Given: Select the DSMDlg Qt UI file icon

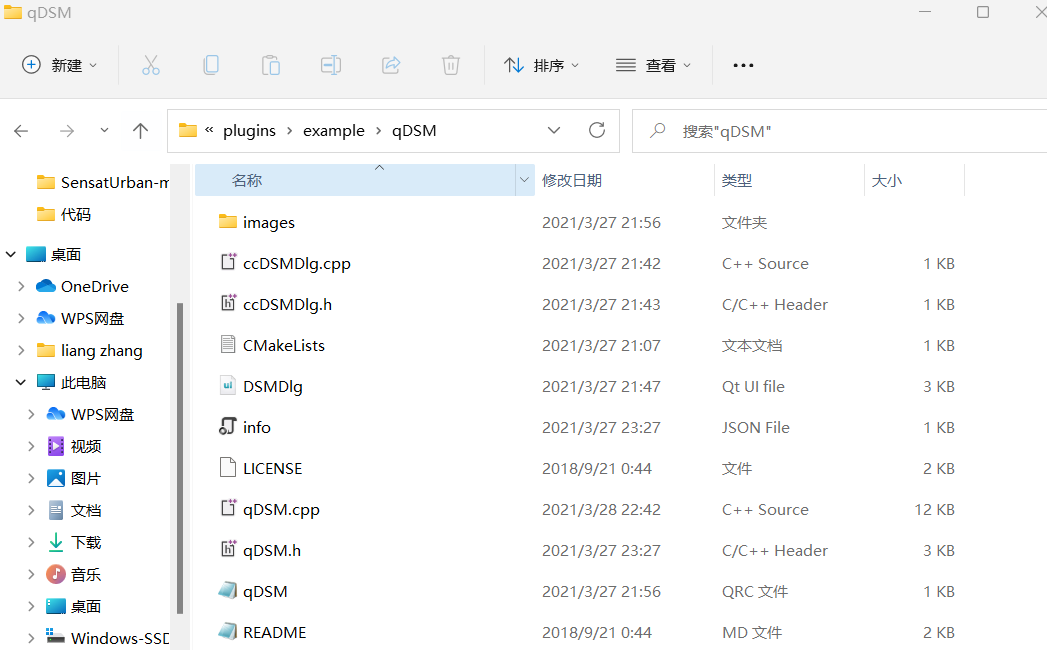Looking at the screenshot, I should tap(228, 385).
